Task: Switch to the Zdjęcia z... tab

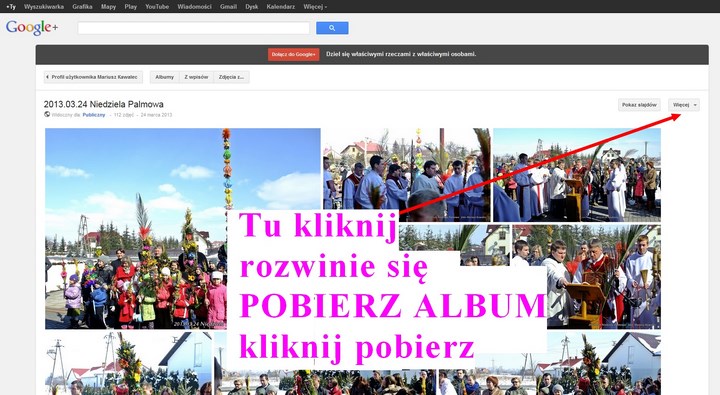Action: coord(231,77)
